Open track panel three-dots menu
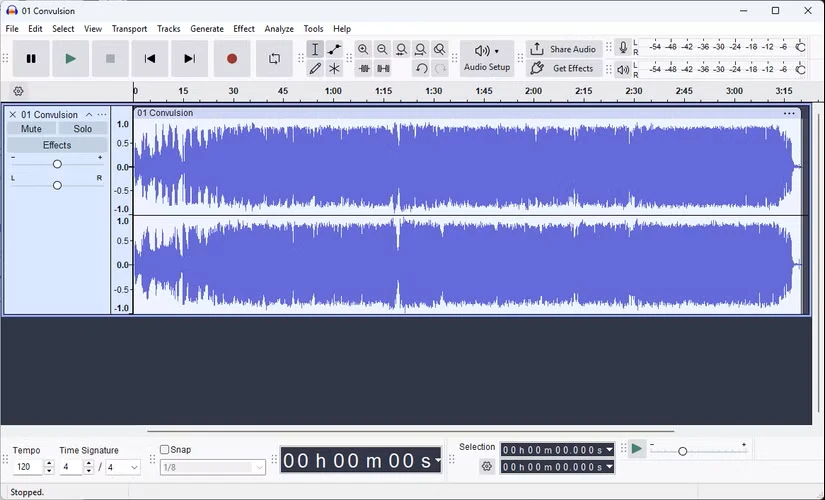 [x=102, y=115]
